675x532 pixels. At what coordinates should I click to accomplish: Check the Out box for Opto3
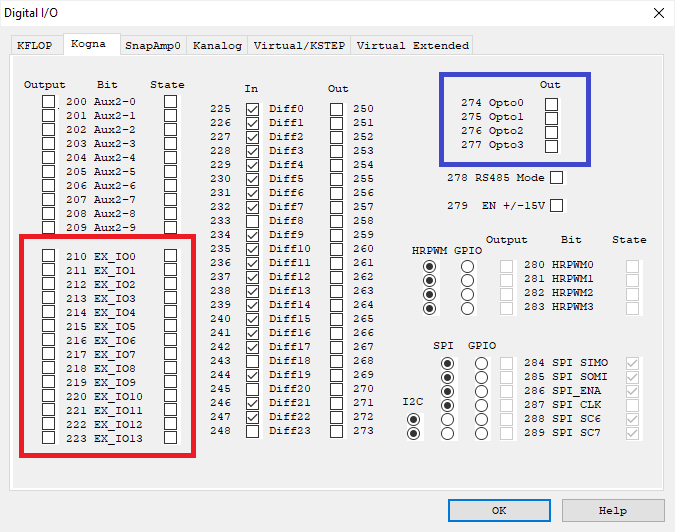(x=551, y=146)
